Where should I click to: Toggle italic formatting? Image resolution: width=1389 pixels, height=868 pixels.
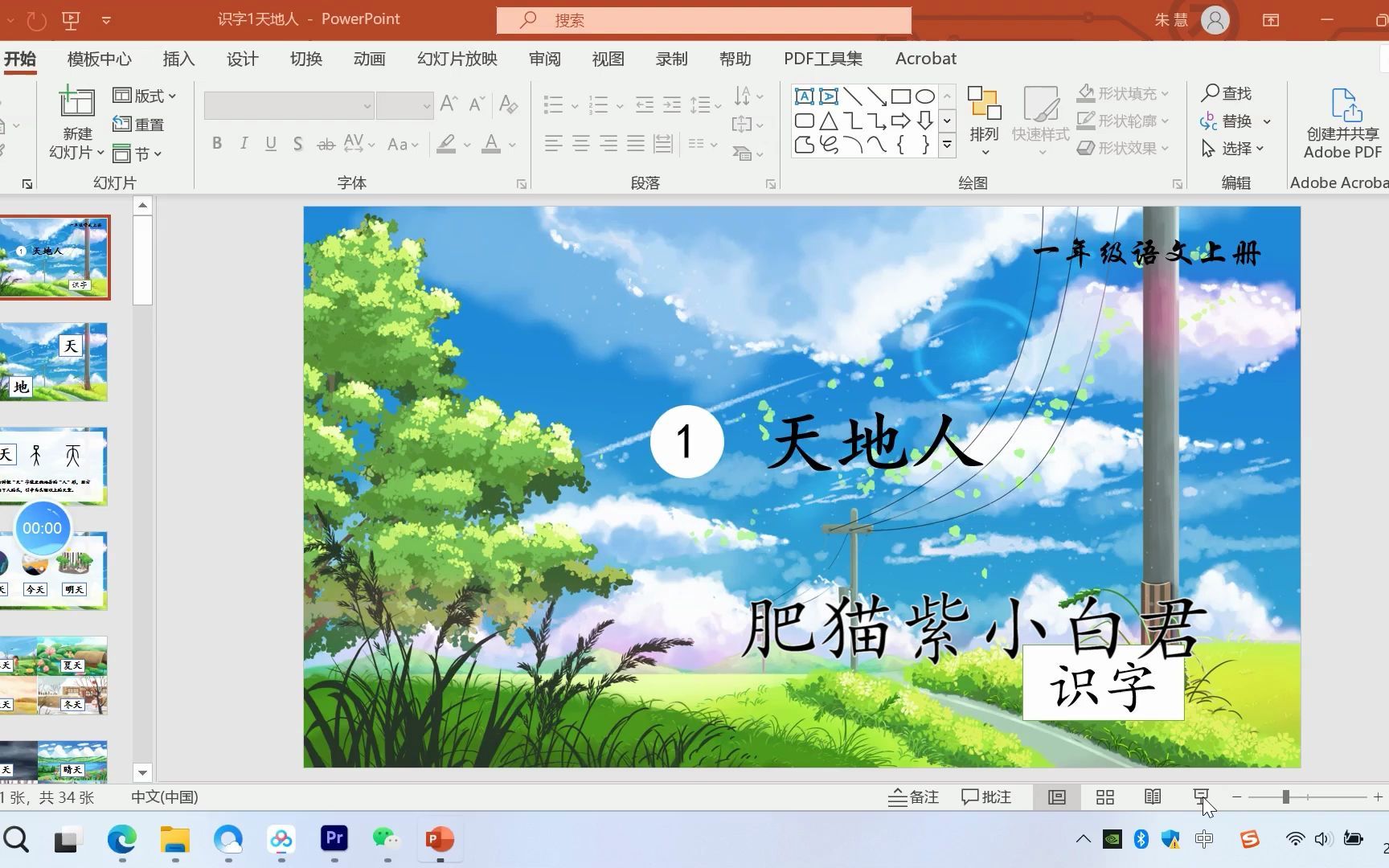point(244,144)
